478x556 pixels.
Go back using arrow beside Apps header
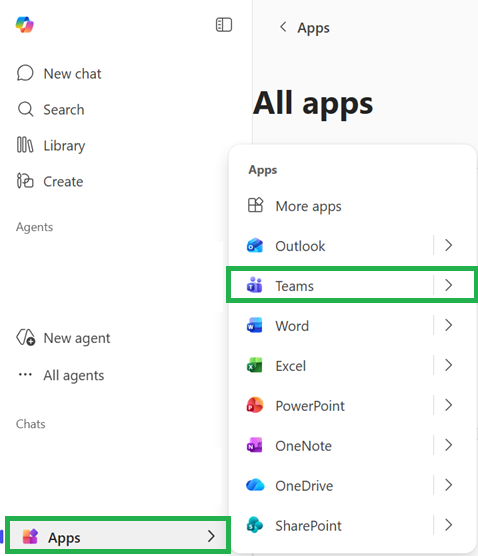click(283, 27)
